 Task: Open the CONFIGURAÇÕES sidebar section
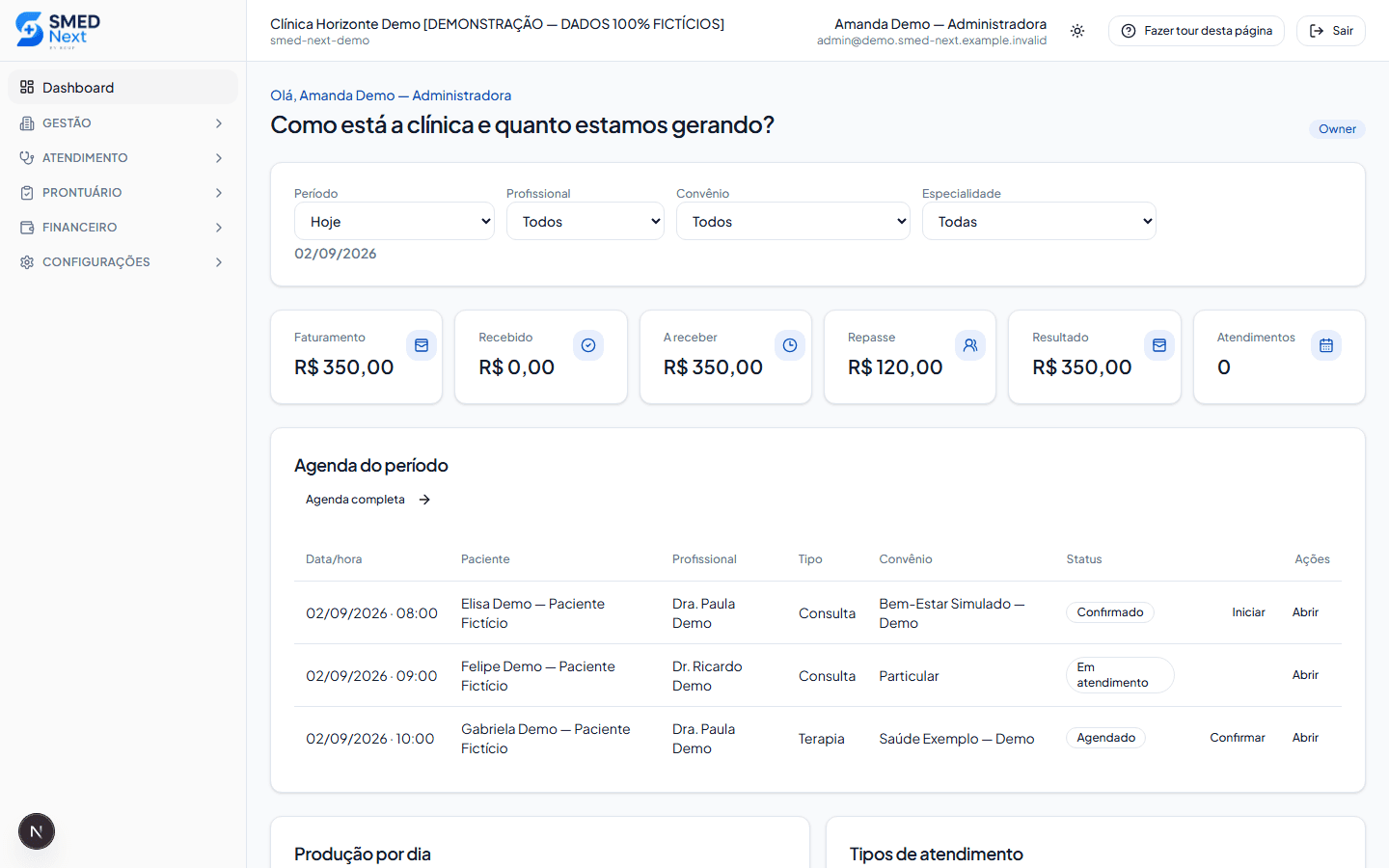(123, 262)
